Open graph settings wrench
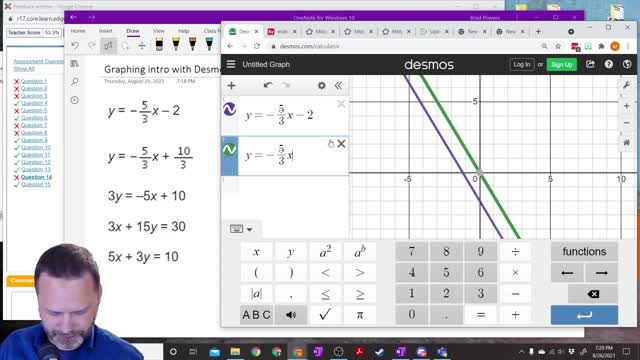Viewport: 640px width, 360px height. tap(627, 85)
